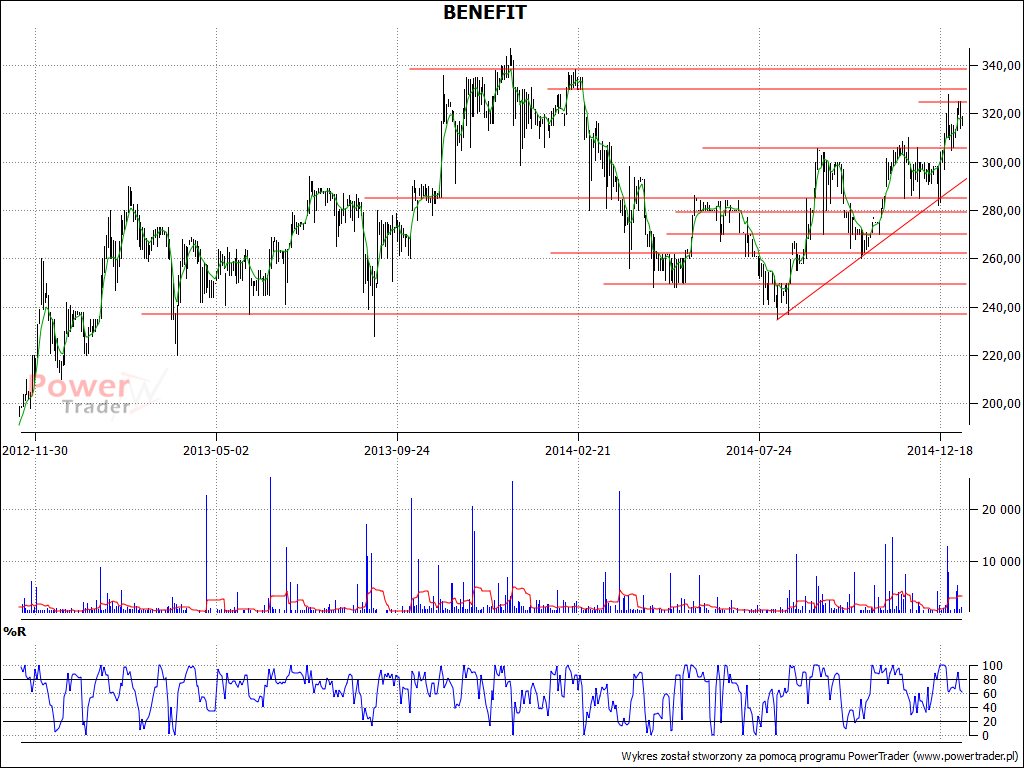Viewport: 1024px width, 768px height.
Task: Click the 2014-12-18 date label
Action: coord(940,451)
